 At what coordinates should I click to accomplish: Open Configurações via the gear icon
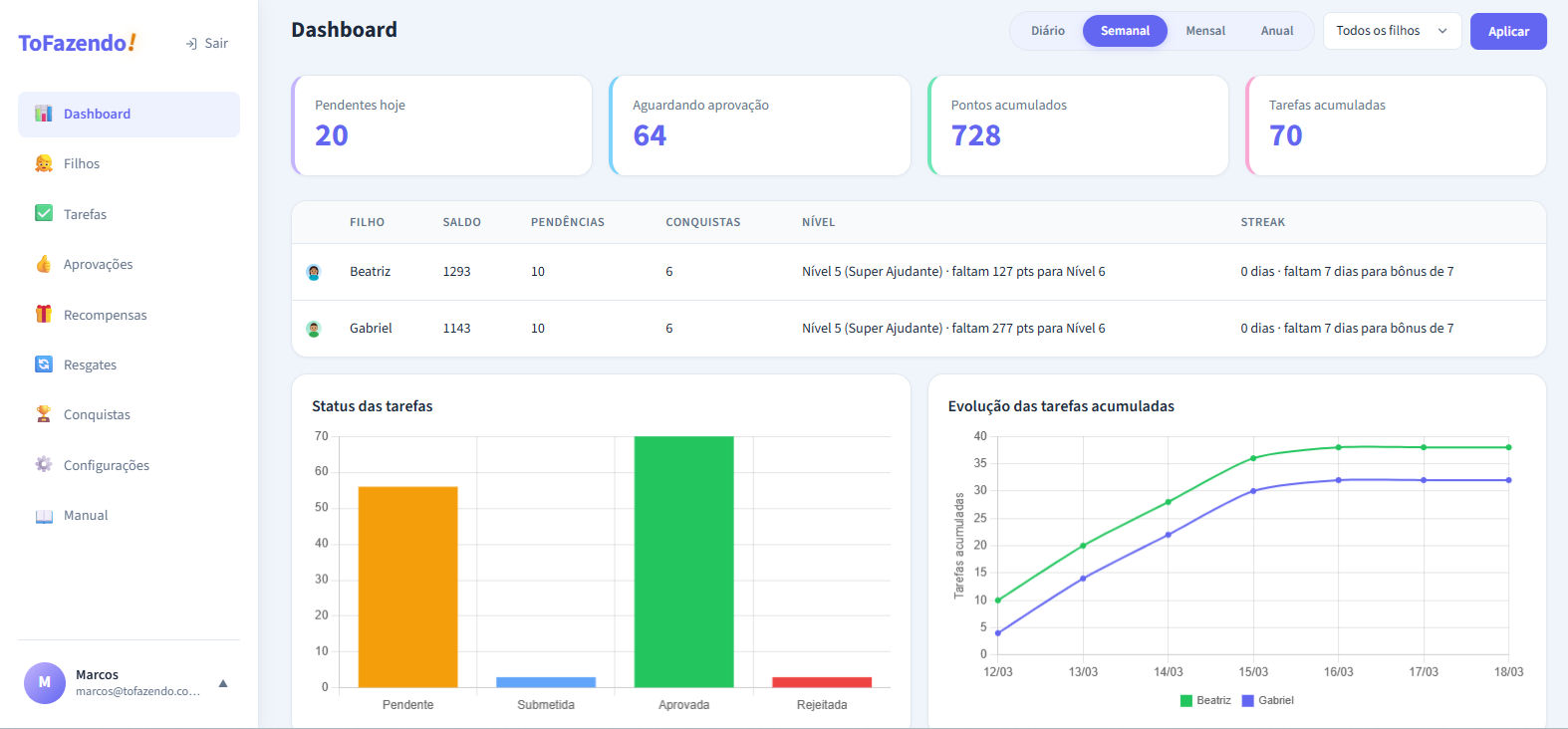(44, 464)
